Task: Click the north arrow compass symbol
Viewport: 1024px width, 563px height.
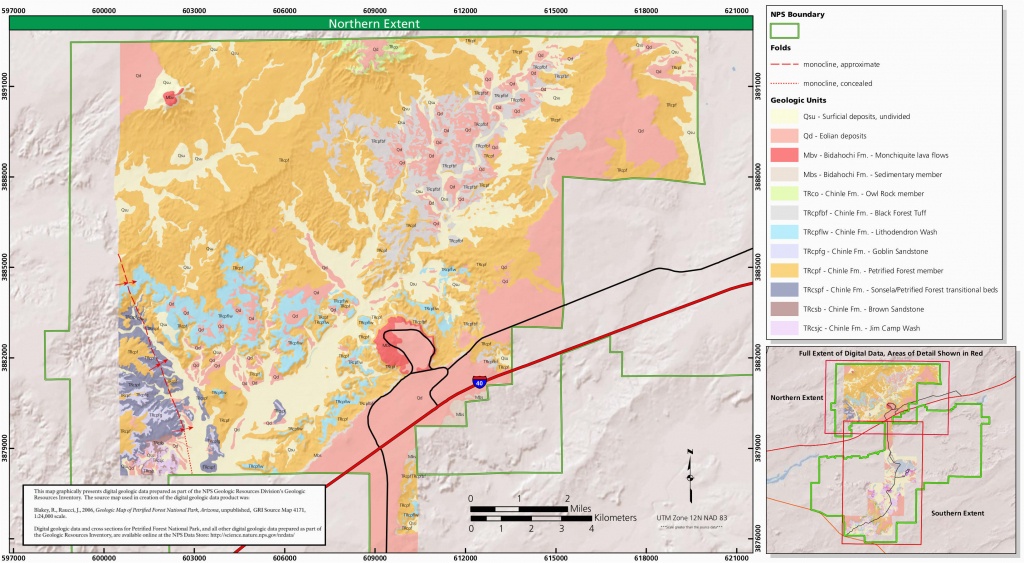Action: click(690, 475)
